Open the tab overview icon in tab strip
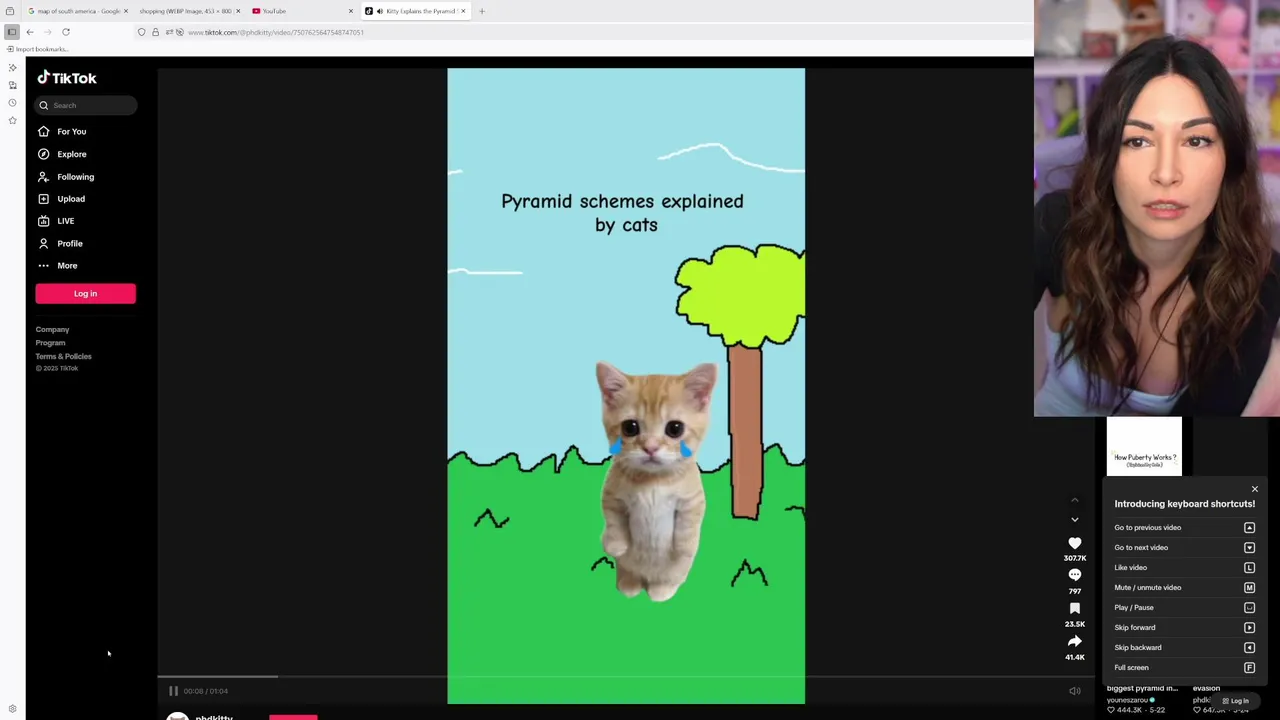Screen dimensions: 1280x720 [10, 11]
